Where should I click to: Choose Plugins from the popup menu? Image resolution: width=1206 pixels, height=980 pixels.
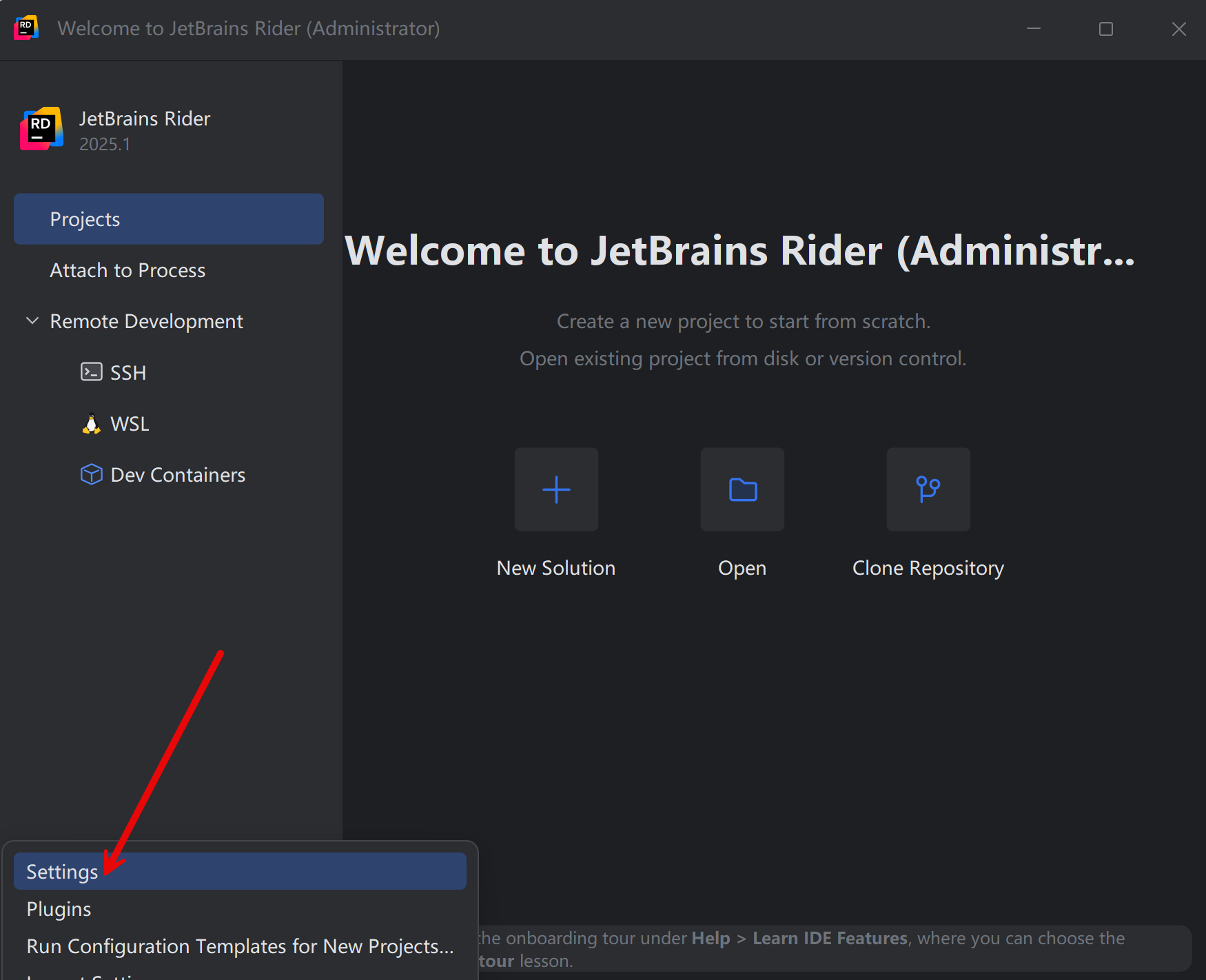59,909
